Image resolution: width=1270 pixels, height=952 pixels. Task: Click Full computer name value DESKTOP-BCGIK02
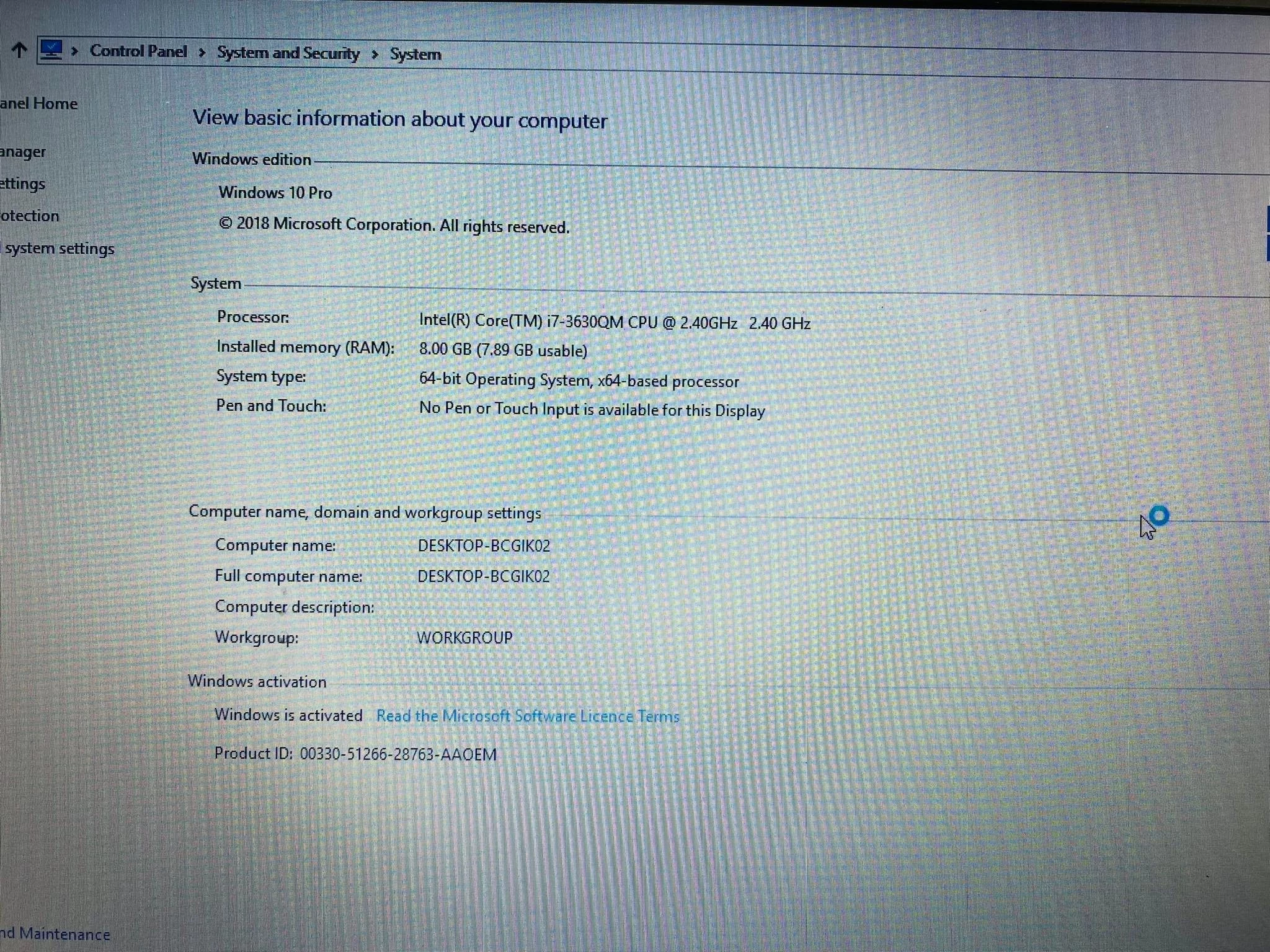coord(483,576)
